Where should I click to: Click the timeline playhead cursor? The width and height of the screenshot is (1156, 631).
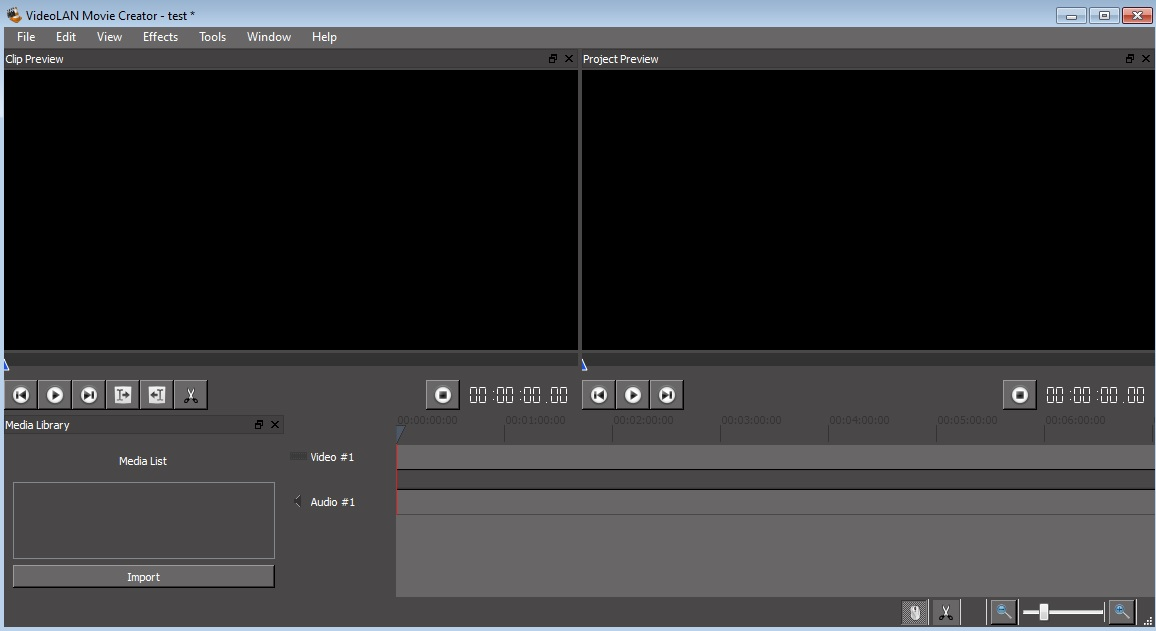click(400, 434)
